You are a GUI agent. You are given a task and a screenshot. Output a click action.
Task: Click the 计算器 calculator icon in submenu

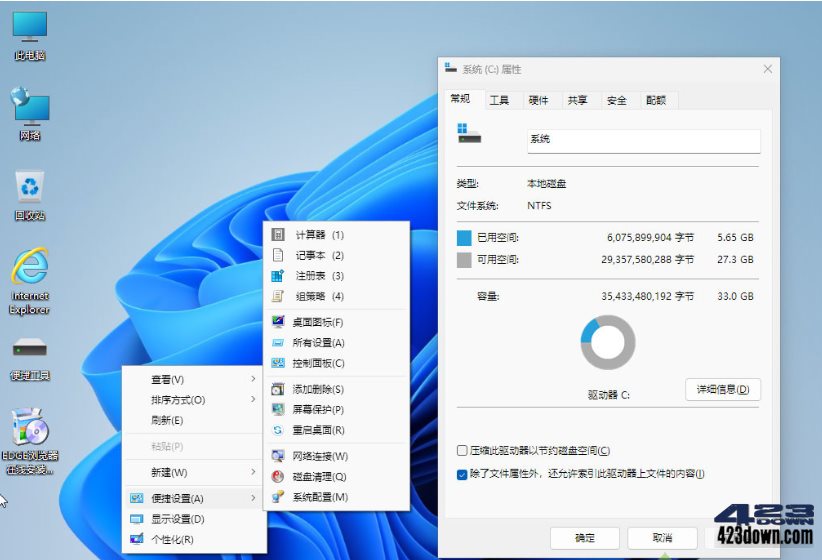[278, 234]
